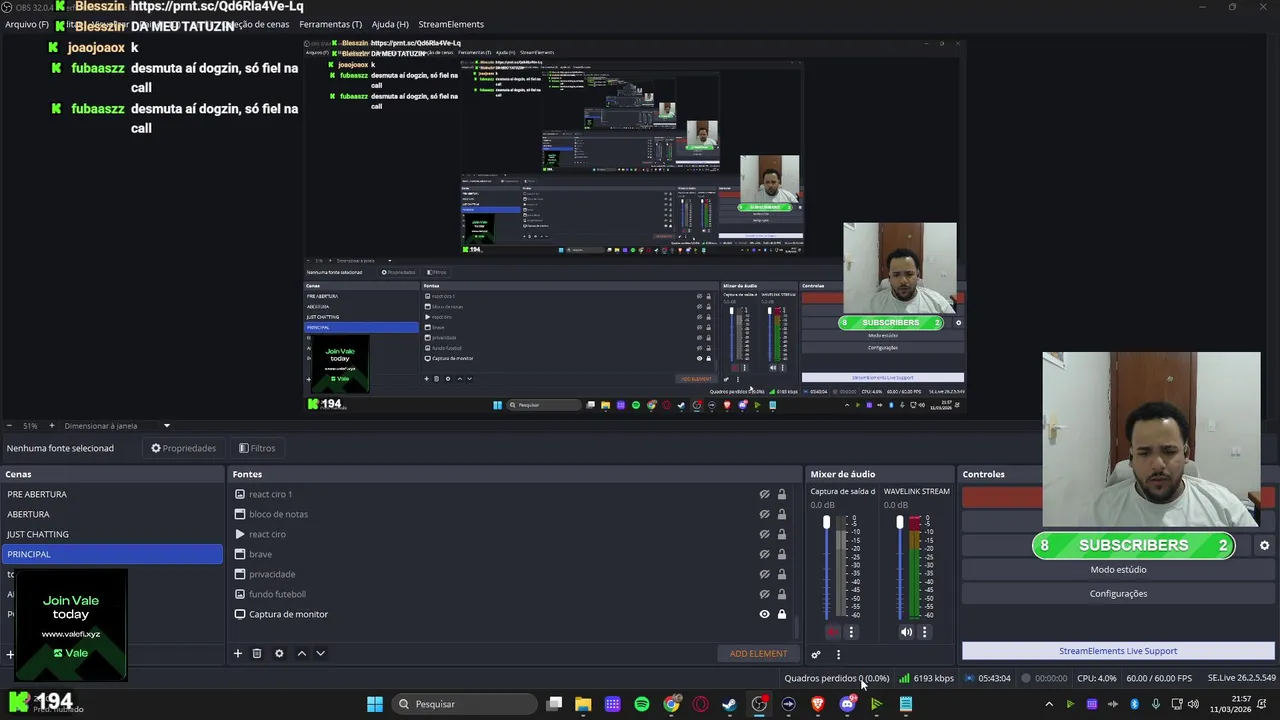1280x720 pixels.
Task: Click the gear icon in the Controles panel
Action: pyautogui.click(x=1264, y=545)
